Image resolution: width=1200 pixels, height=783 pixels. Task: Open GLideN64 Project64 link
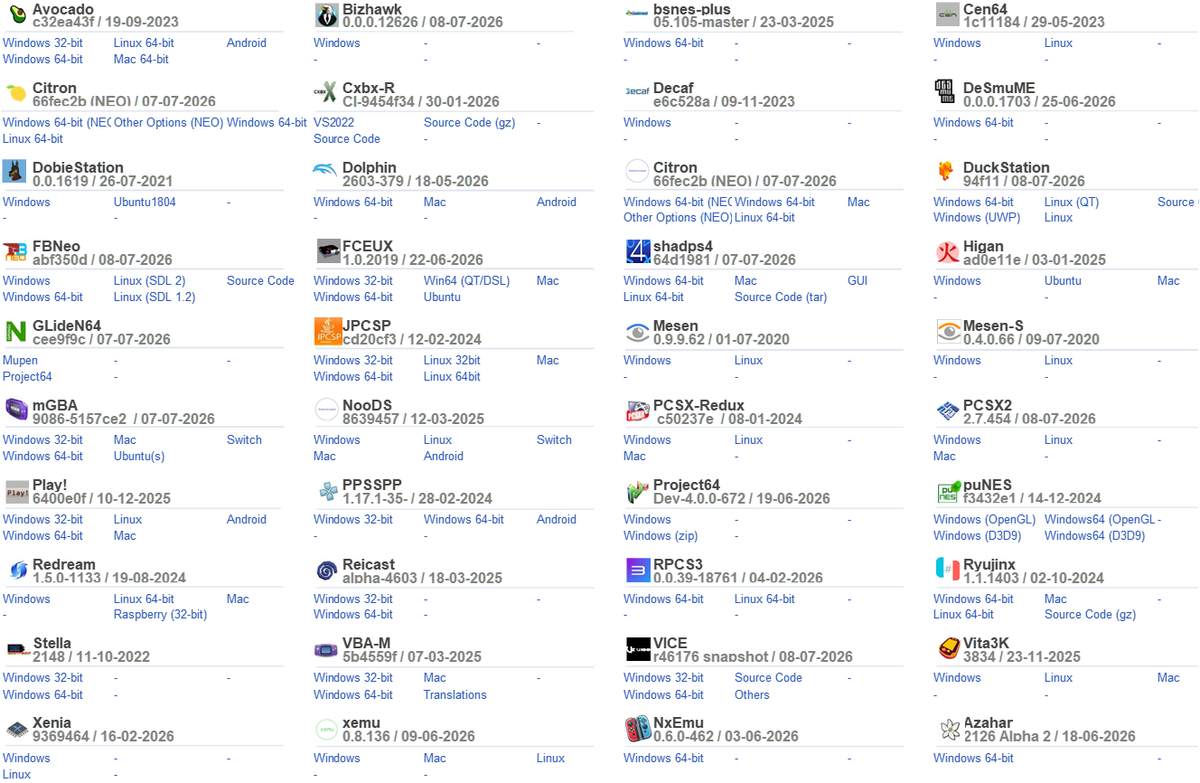tap(27, 377)
